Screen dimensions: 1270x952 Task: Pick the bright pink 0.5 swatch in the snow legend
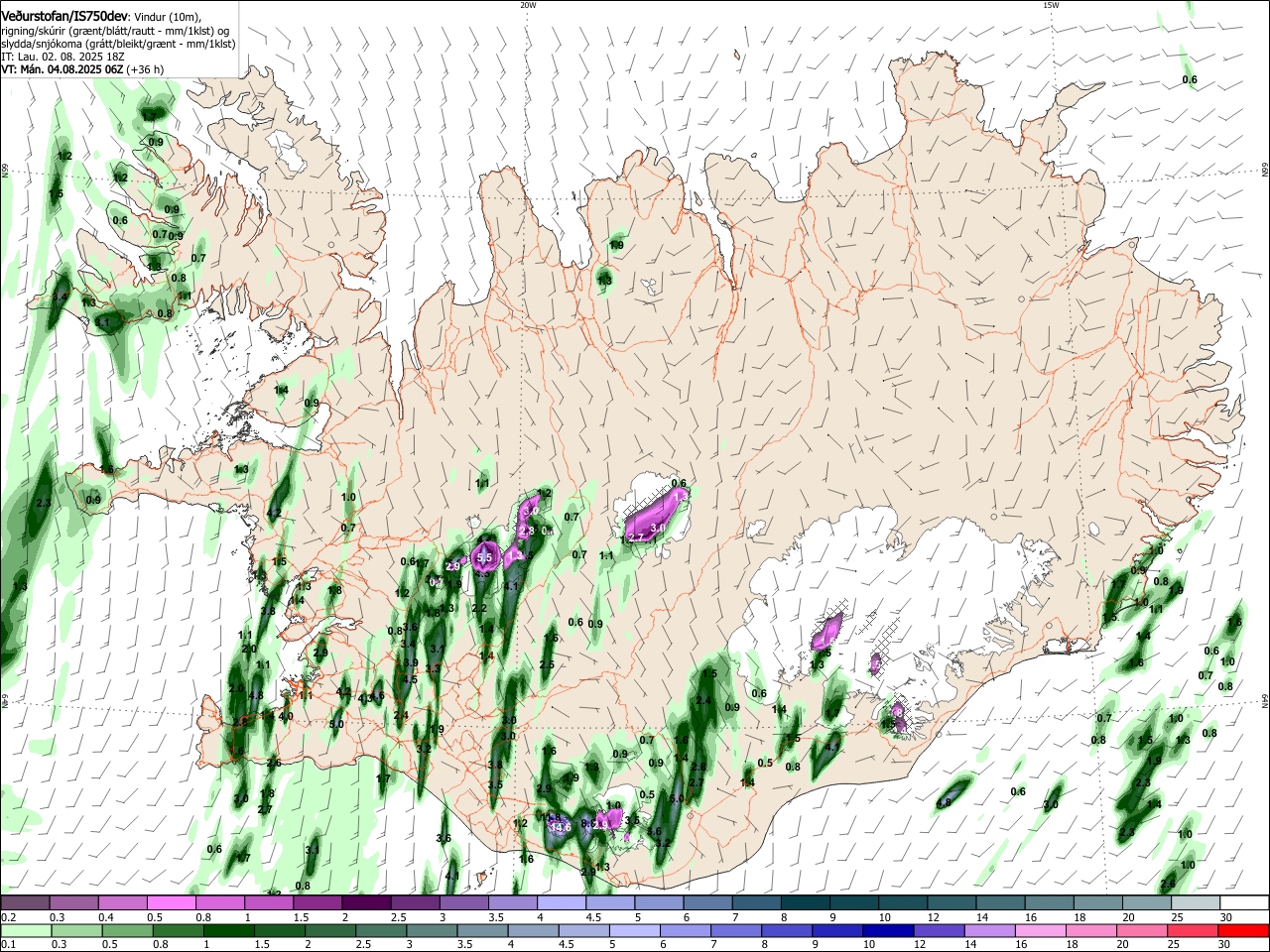click(x=172, y=903)
